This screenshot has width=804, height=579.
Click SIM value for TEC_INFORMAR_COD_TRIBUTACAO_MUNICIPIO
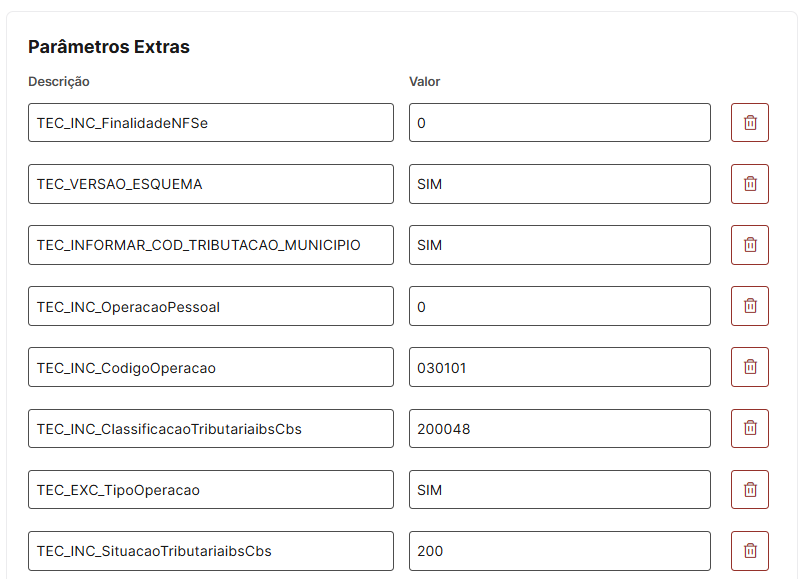(x=559, y=245)
